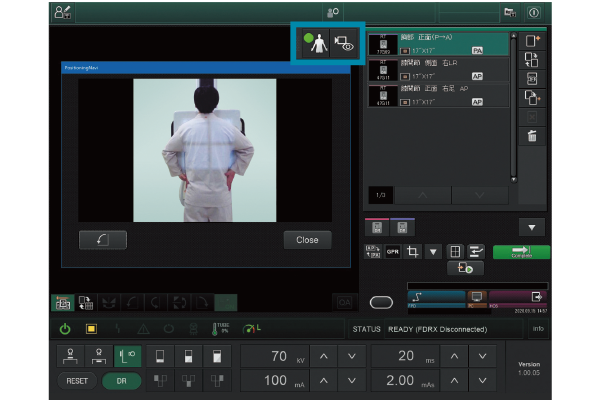
Task: Click the yellow square collimator icon
Action: click(x=91, y=329)
